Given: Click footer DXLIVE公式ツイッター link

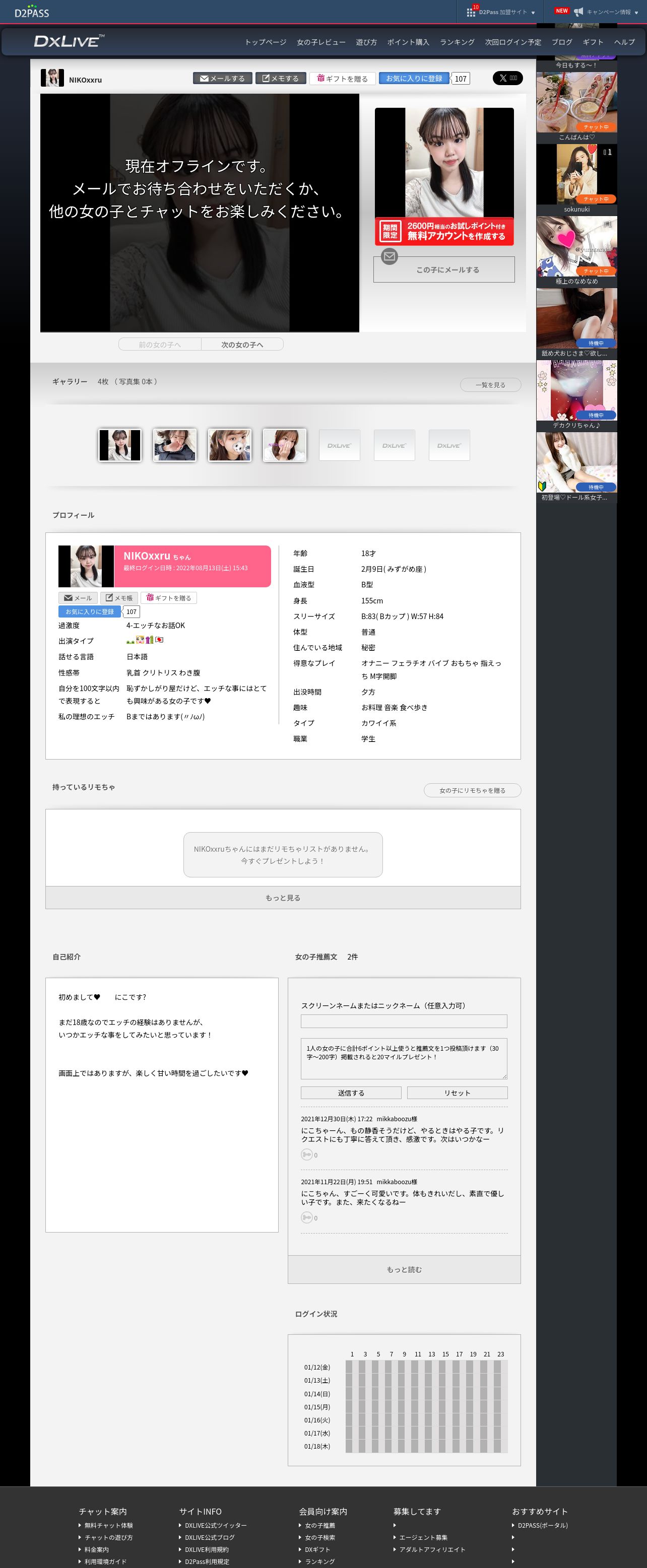Looking at the screenshot, I should (x=216, y=1525).
